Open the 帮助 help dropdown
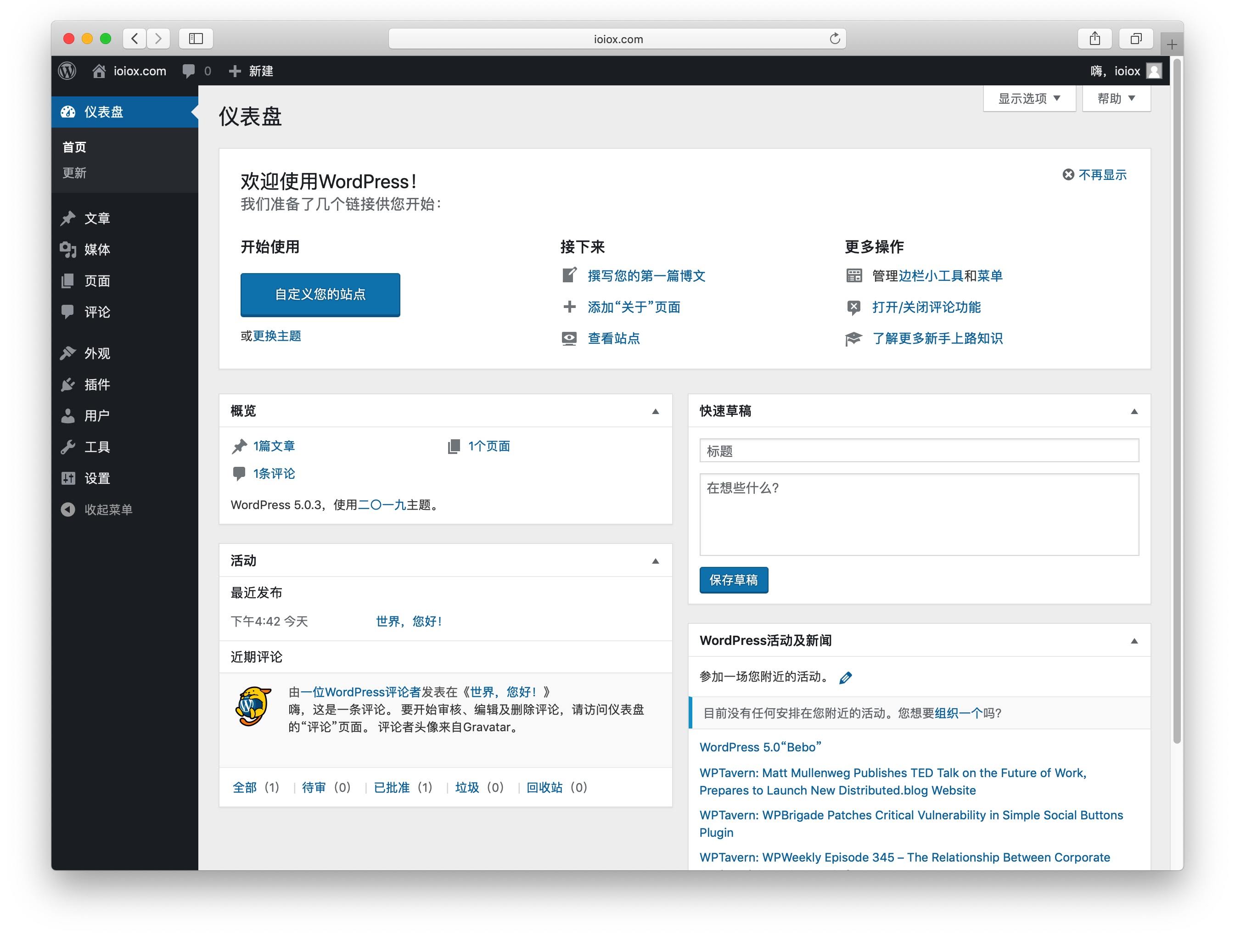Screen dimensions: 1235x952 click(x=1116, y=98)
